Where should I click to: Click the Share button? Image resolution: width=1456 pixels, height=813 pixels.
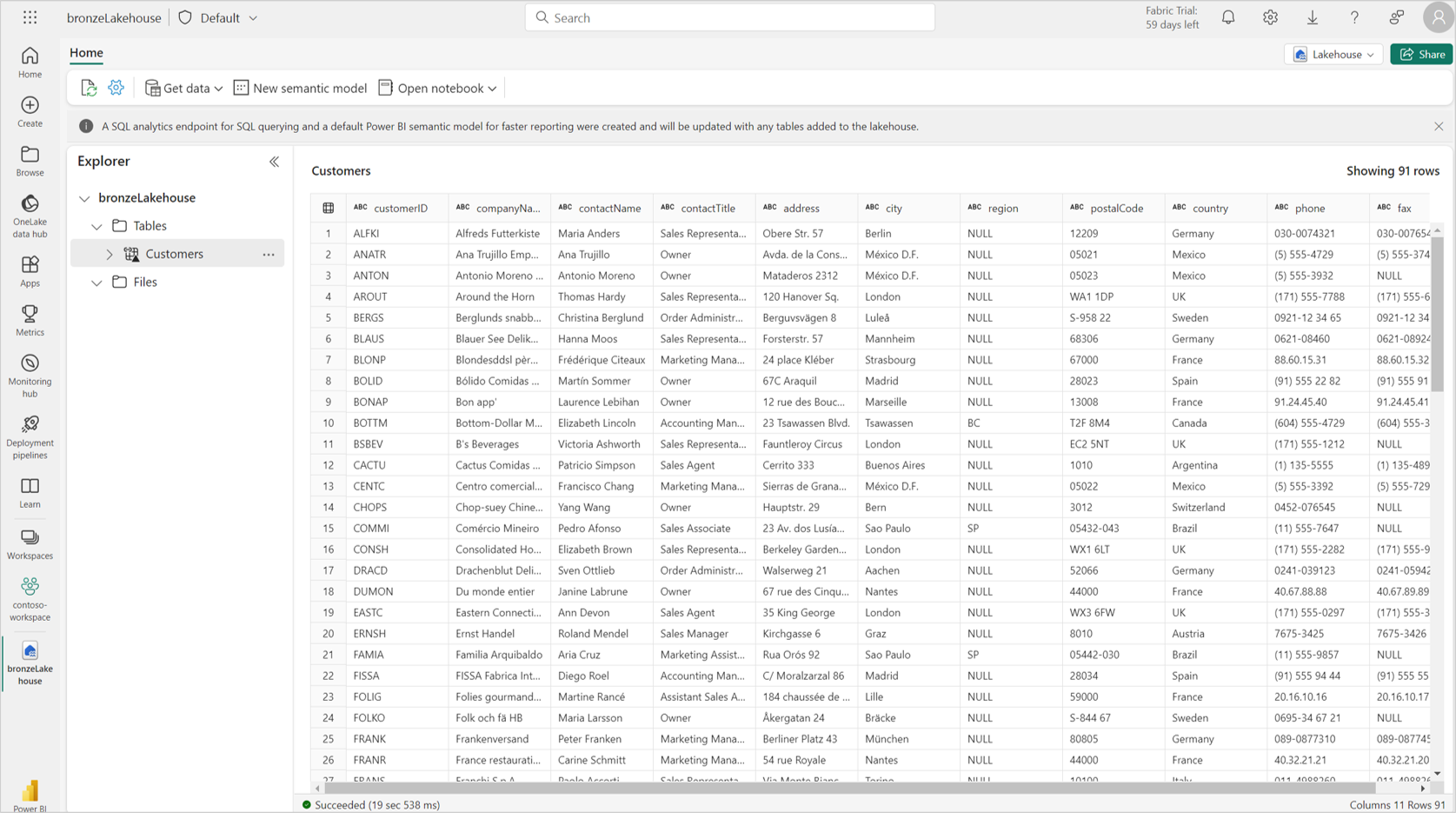[x=1422, y=54]
